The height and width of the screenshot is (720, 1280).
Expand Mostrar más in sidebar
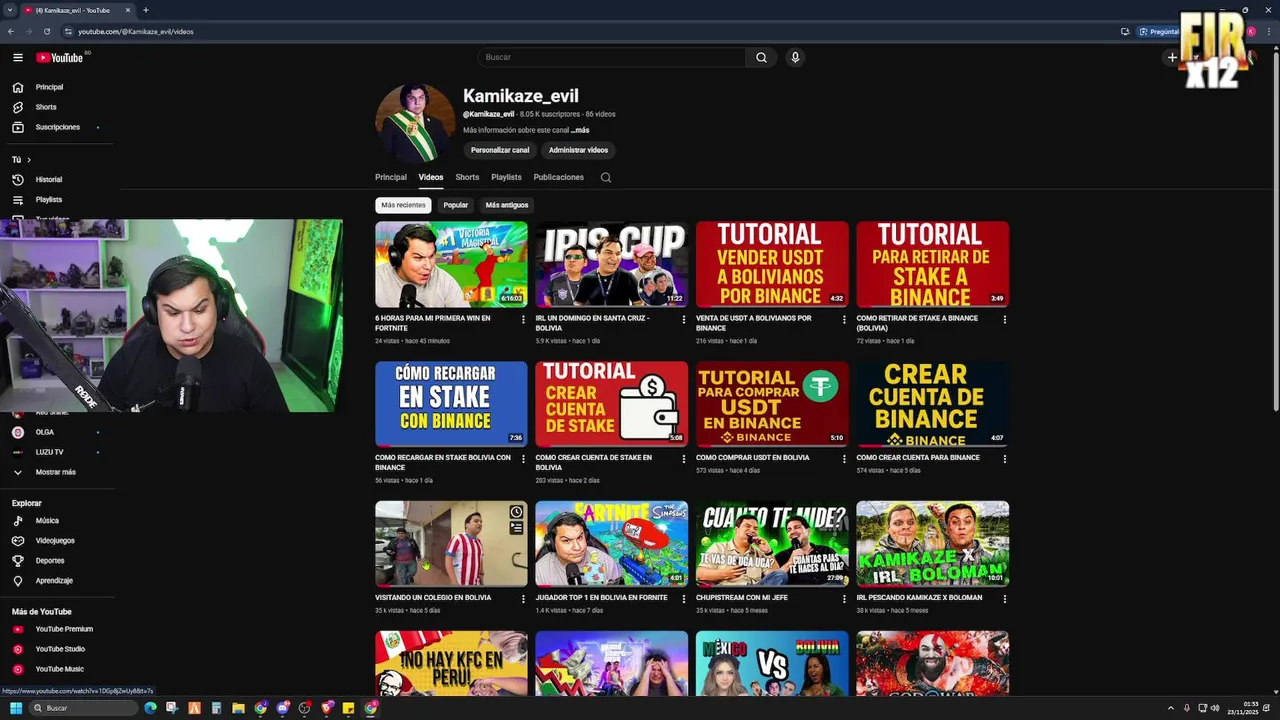tap(57, 472)
